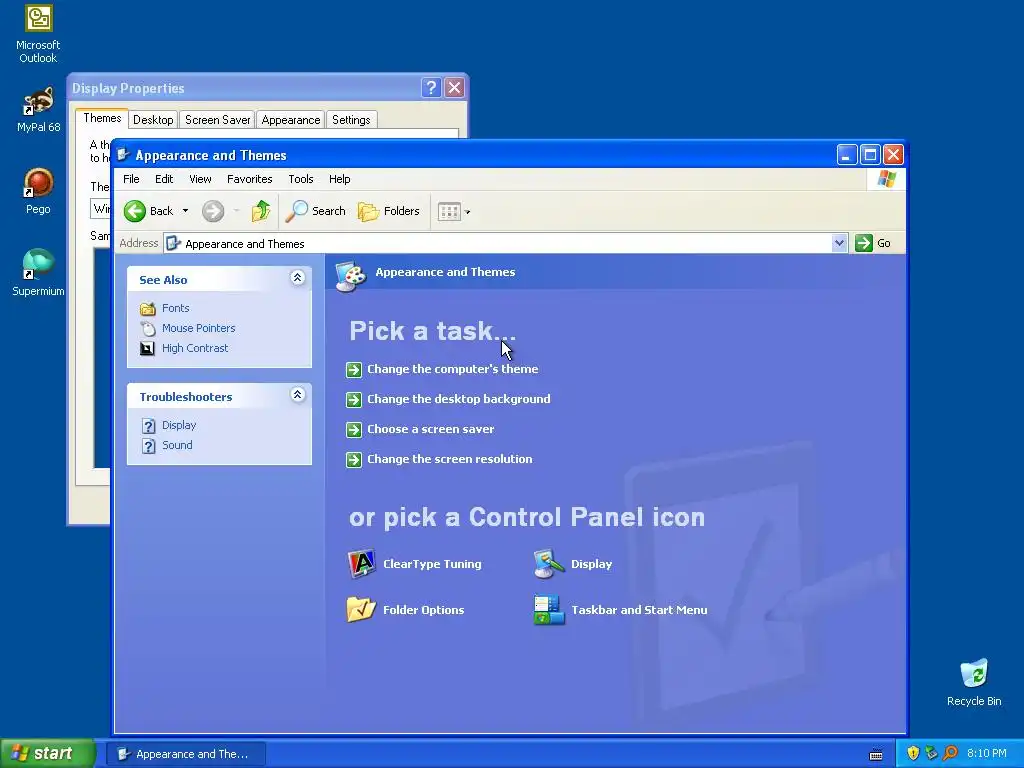Screen dimensions: 1024x768
Task: Click the green Go arrow button
Action: pos(864,243)
